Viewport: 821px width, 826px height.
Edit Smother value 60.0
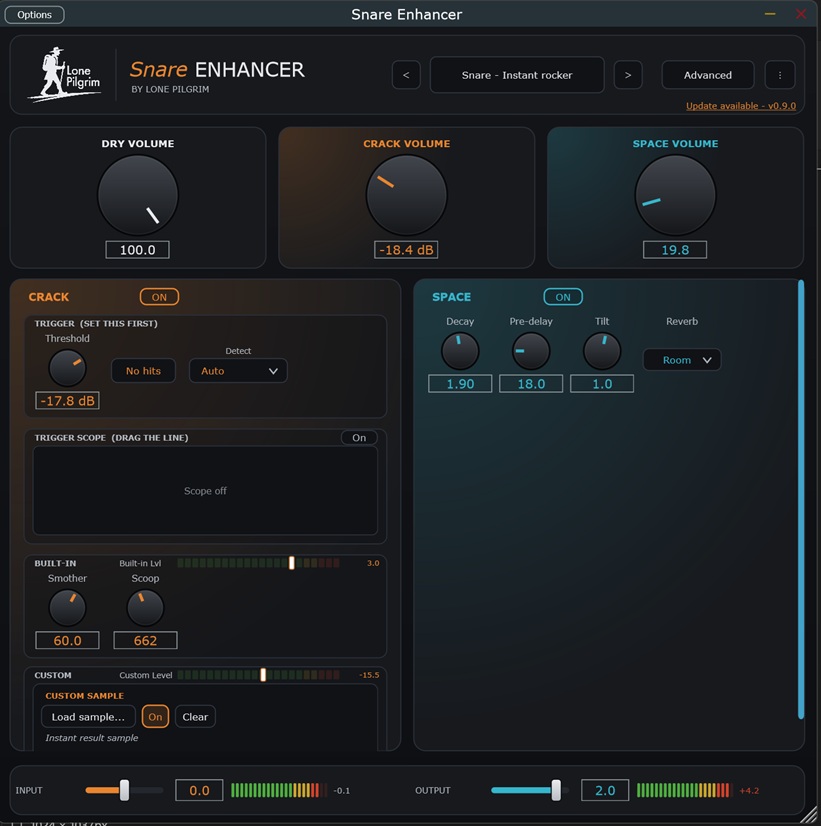coord(67,641)
